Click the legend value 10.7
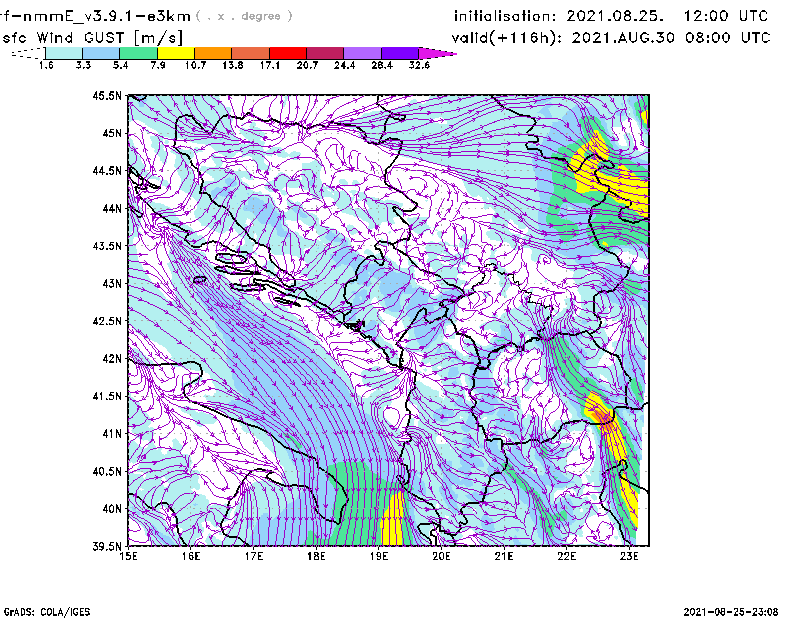 (x=195, y=65)
